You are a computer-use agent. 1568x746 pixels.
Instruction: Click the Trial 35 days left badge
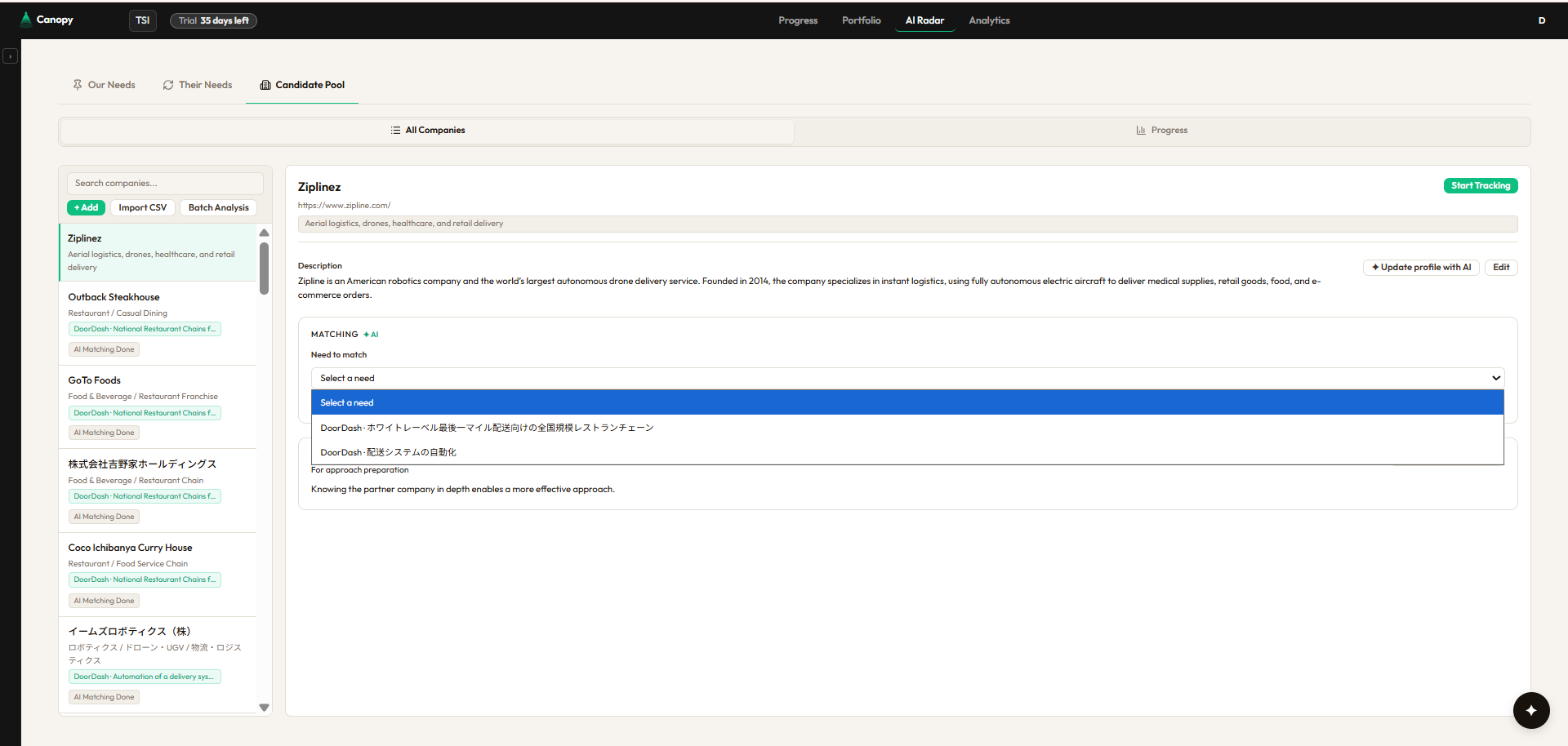pos(213,20)
